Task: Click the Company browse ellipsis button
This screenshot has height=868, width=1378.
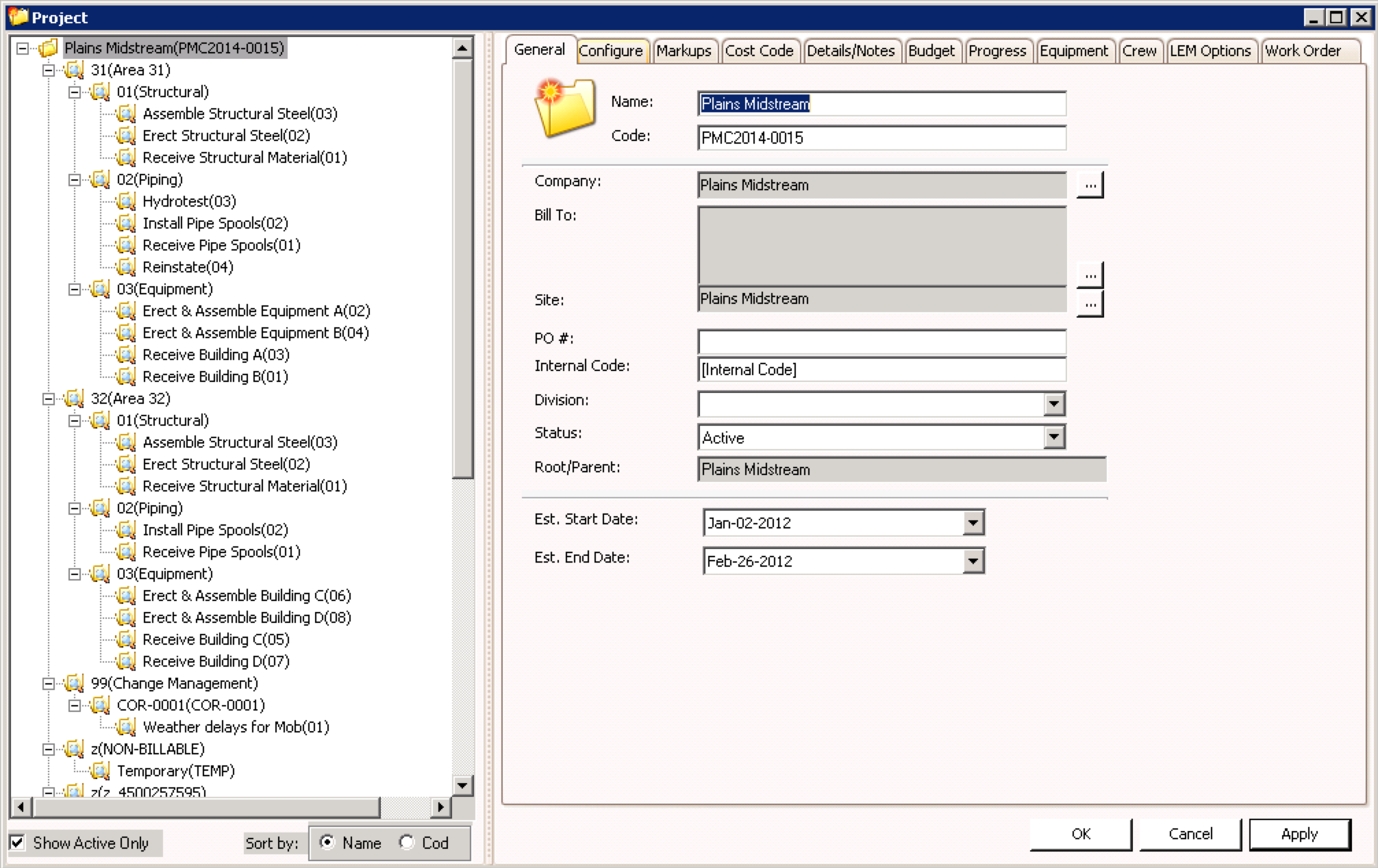Action: click(1090, 185)
